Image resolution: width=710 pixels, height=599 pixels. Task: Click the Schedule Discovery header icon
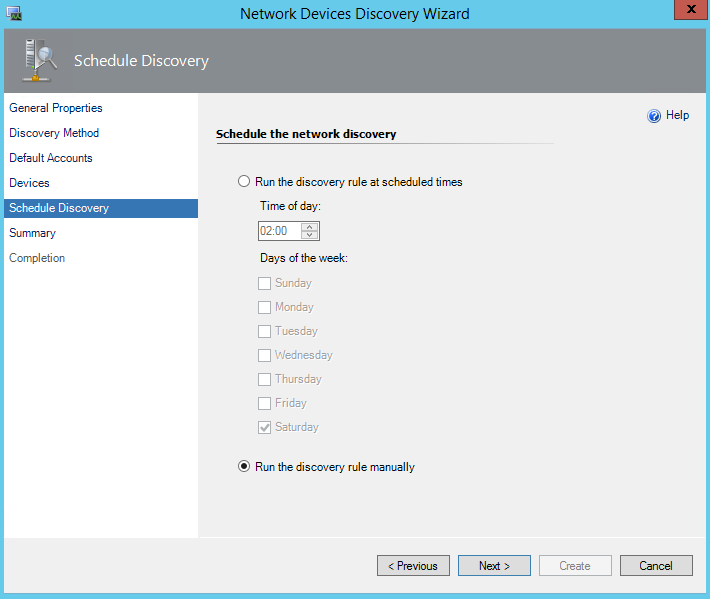(x=39, y=61)
